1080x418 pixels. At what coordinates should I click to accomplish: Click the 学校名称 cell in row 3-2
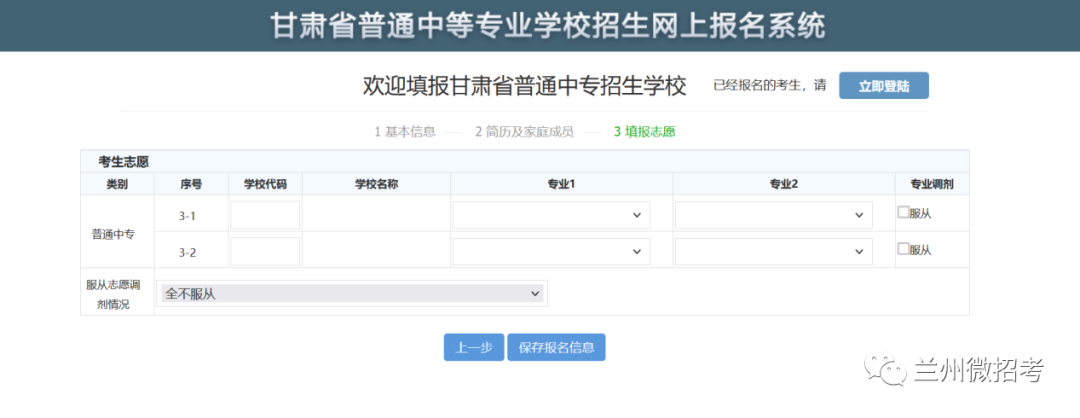[376, 251]
